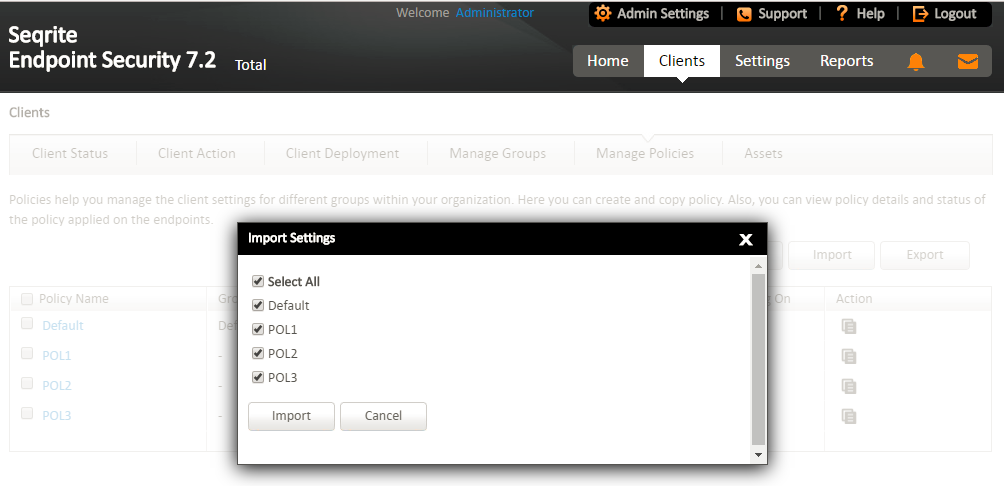Open the Administrator profile link
This screenshot has height=486, width=1004.
(494, 13)
